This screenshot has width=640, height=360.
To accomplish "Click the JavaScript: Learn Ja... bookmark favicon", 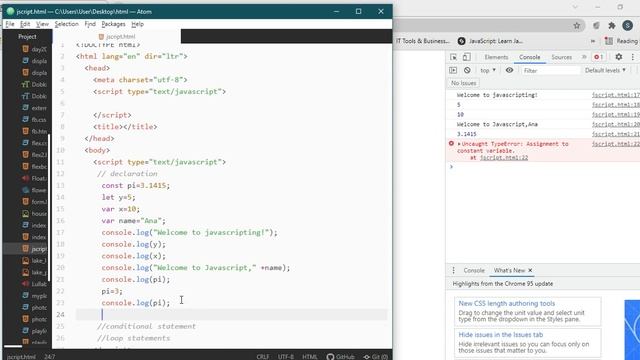I will pyautogui.click(x=462, y=41).
